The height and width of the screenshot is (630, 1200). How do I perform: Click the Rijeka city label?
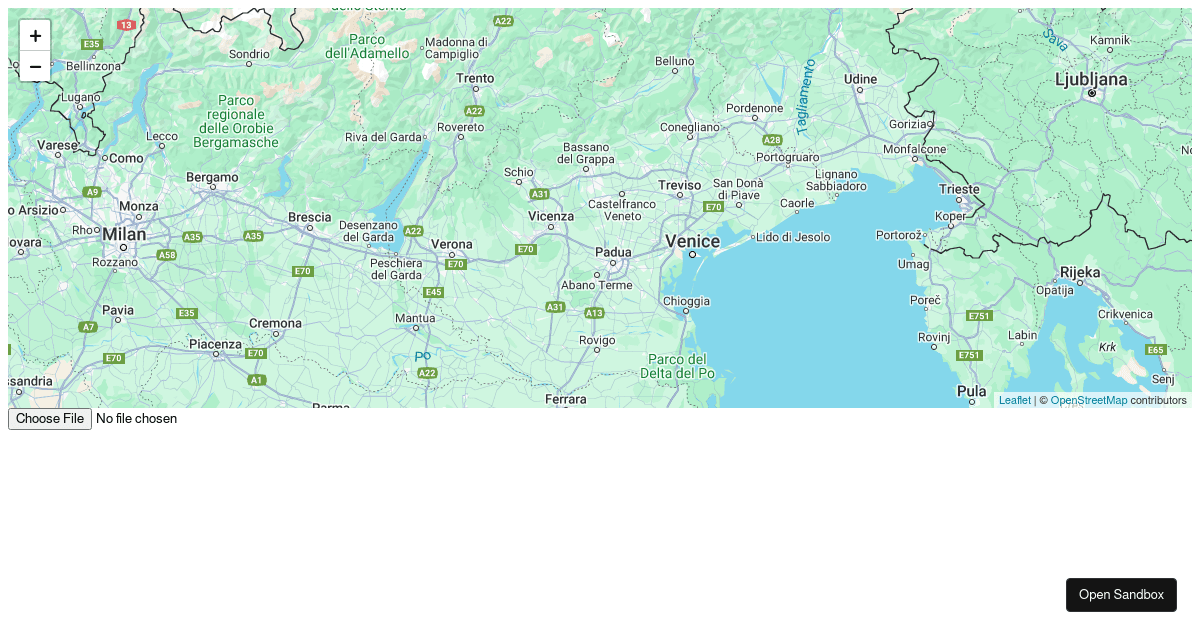coord(1080,272)
